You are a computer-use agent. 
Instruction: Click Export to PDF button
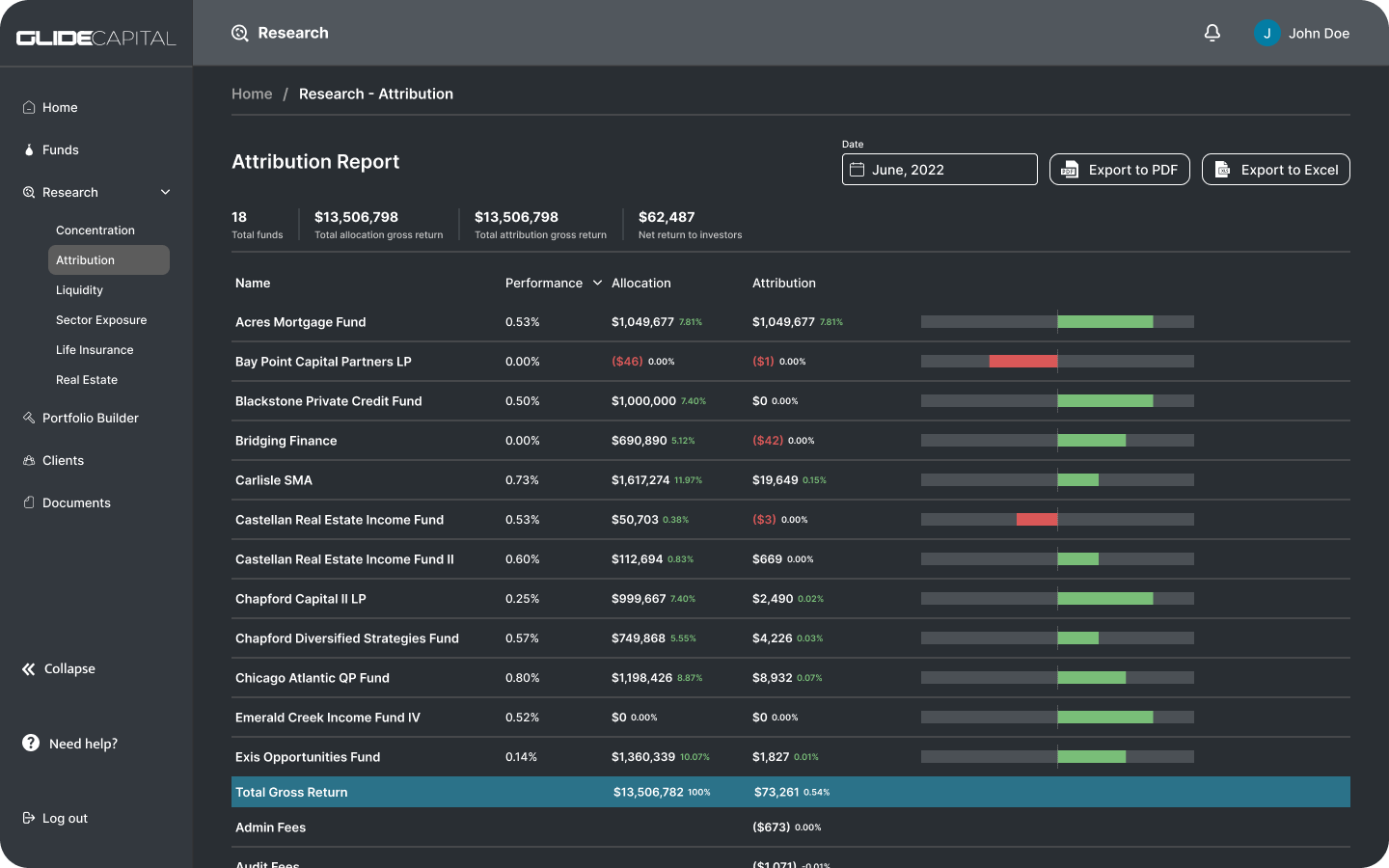[1120, 170]
